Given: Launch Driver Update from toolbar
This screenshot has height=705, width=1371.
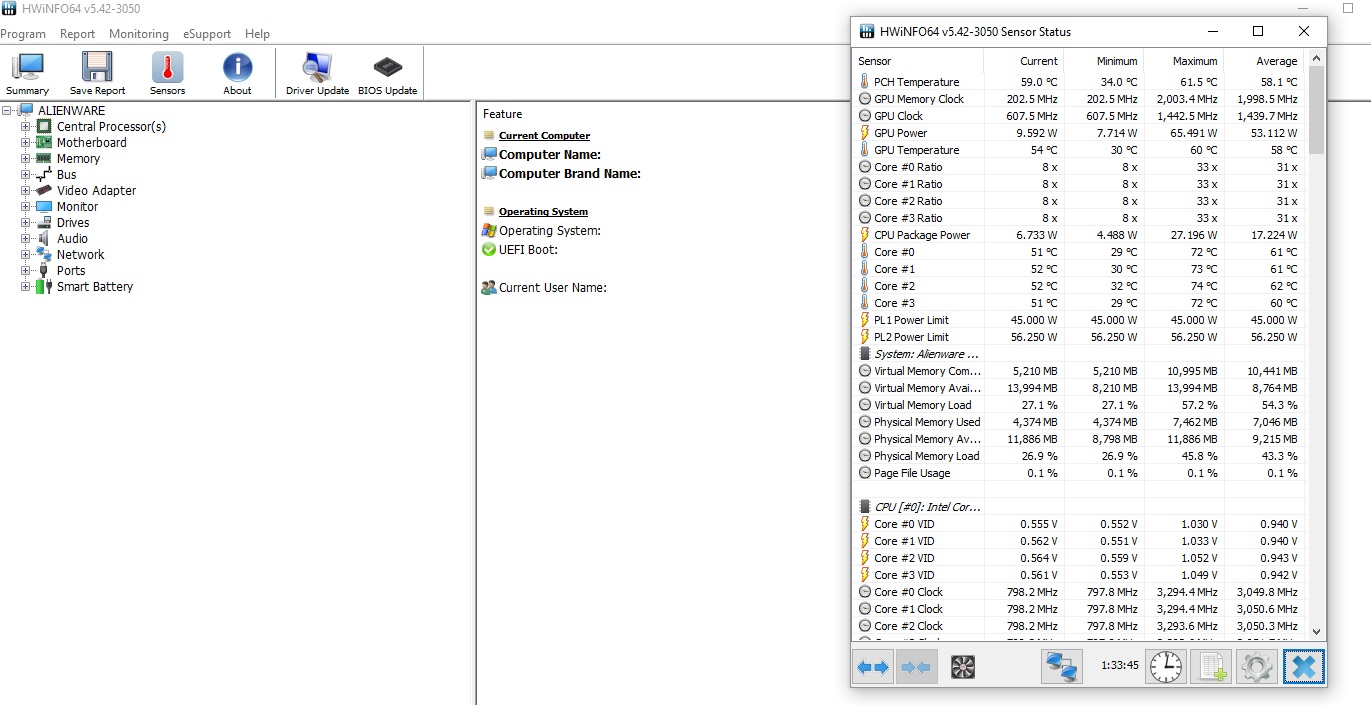Looking at the screenshot, I should (x=317, y=73).
